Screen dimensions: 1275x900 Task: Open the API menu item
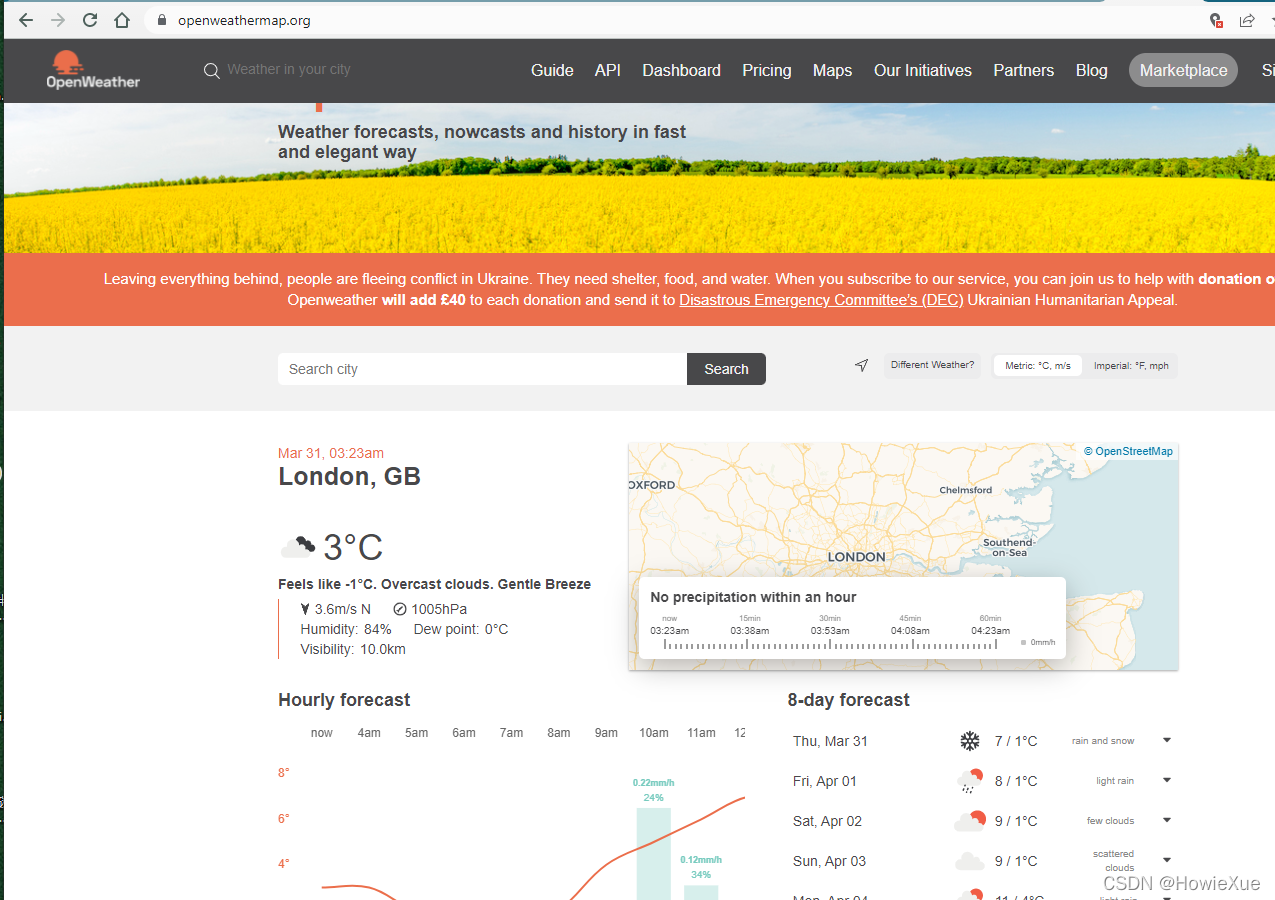(608, 70)
